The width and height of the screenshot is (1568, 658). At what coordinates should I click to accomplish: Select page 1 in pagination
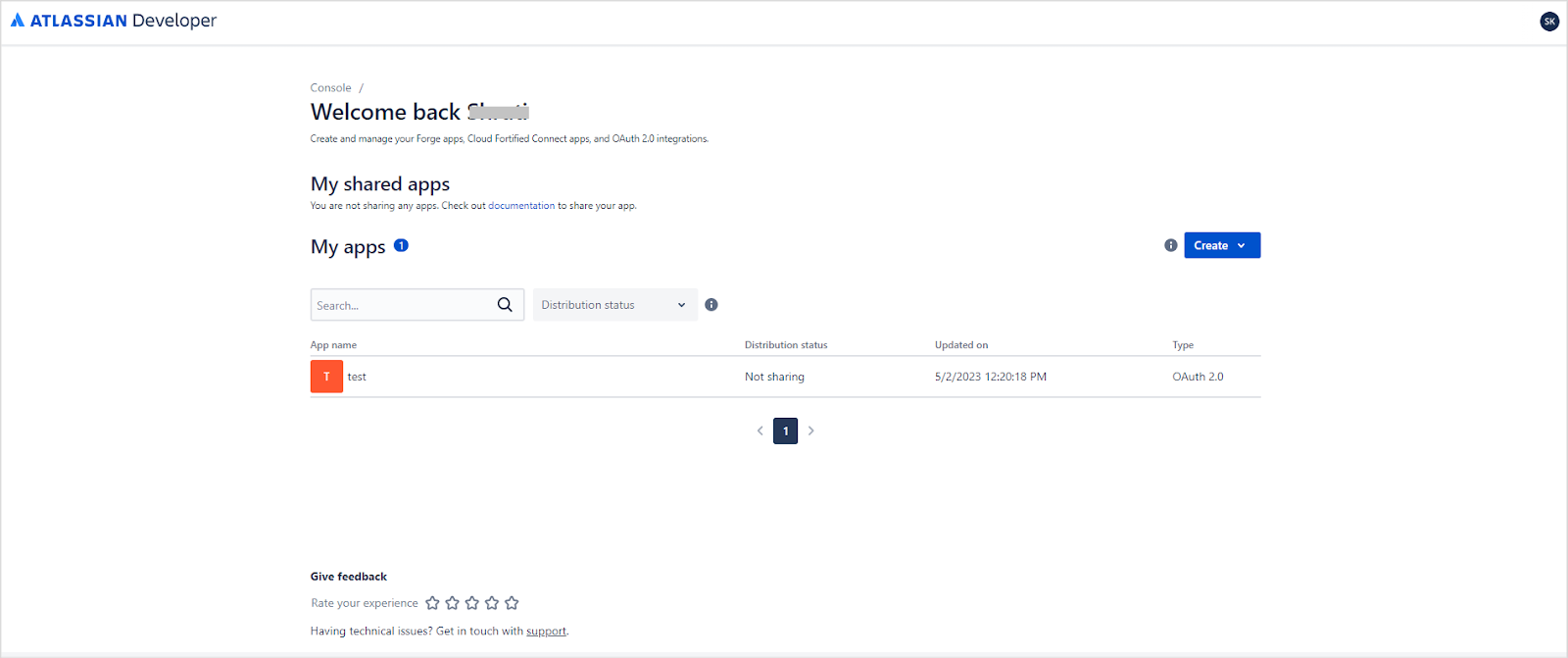pos(785,430)
